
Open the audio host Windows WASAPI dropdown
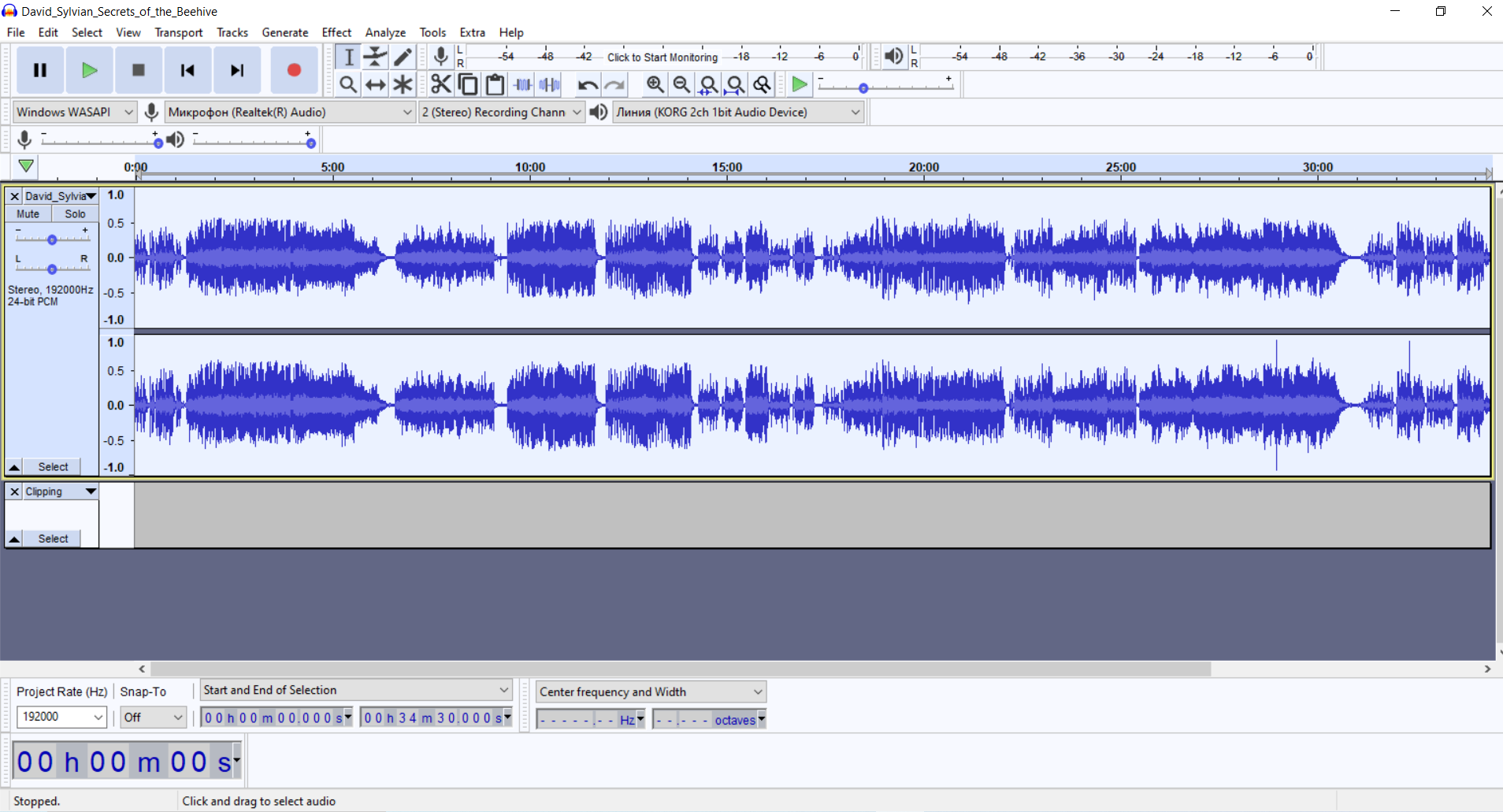[75, 112]
